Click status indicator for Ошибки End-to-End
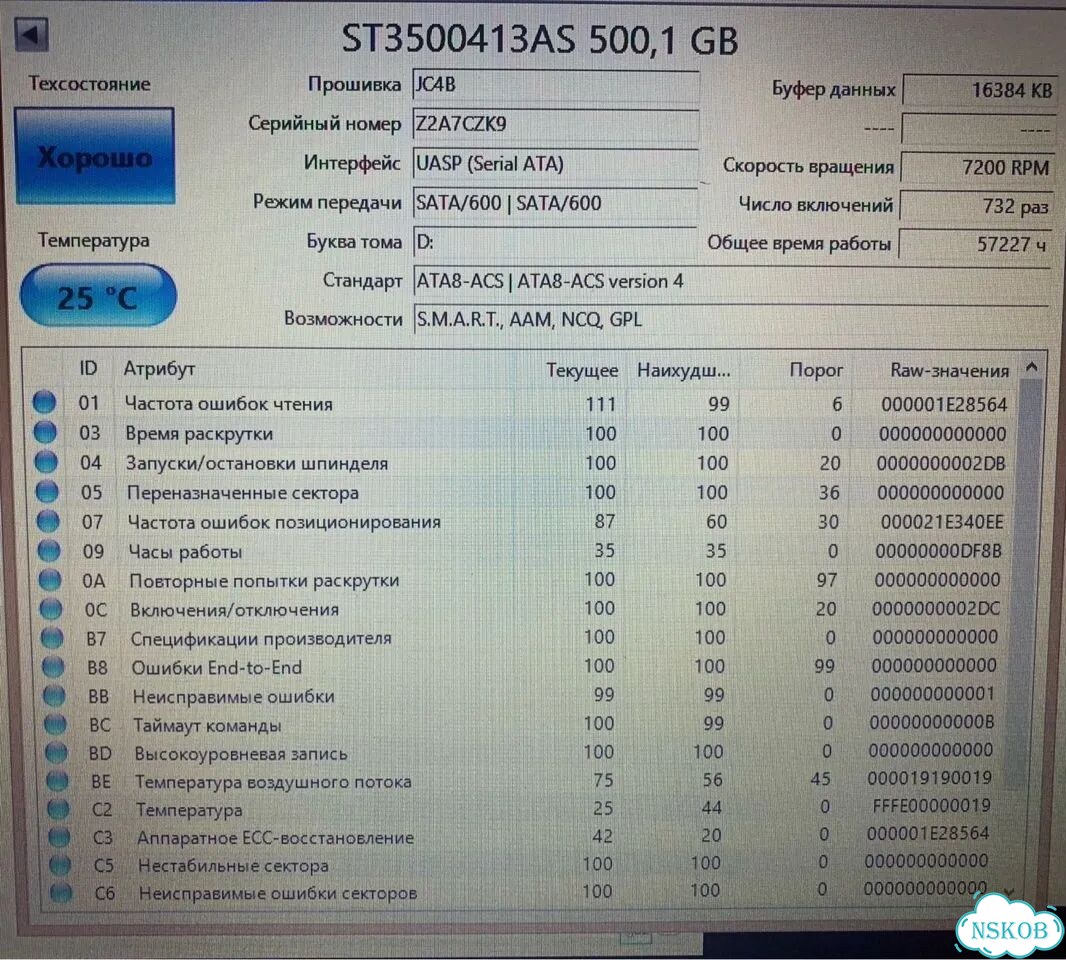The height and width of the screenshot is (960, 1066). [x=53, y=667]
